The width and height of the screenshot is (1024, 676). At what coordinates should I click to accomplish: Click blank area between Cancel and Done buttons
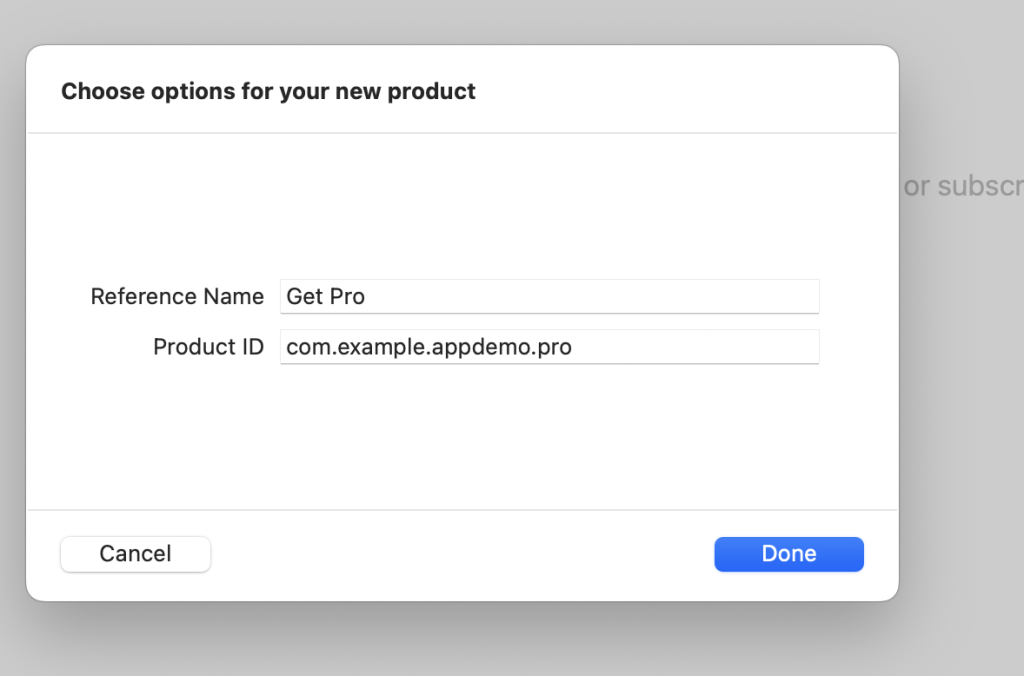(x=460, y=554)
